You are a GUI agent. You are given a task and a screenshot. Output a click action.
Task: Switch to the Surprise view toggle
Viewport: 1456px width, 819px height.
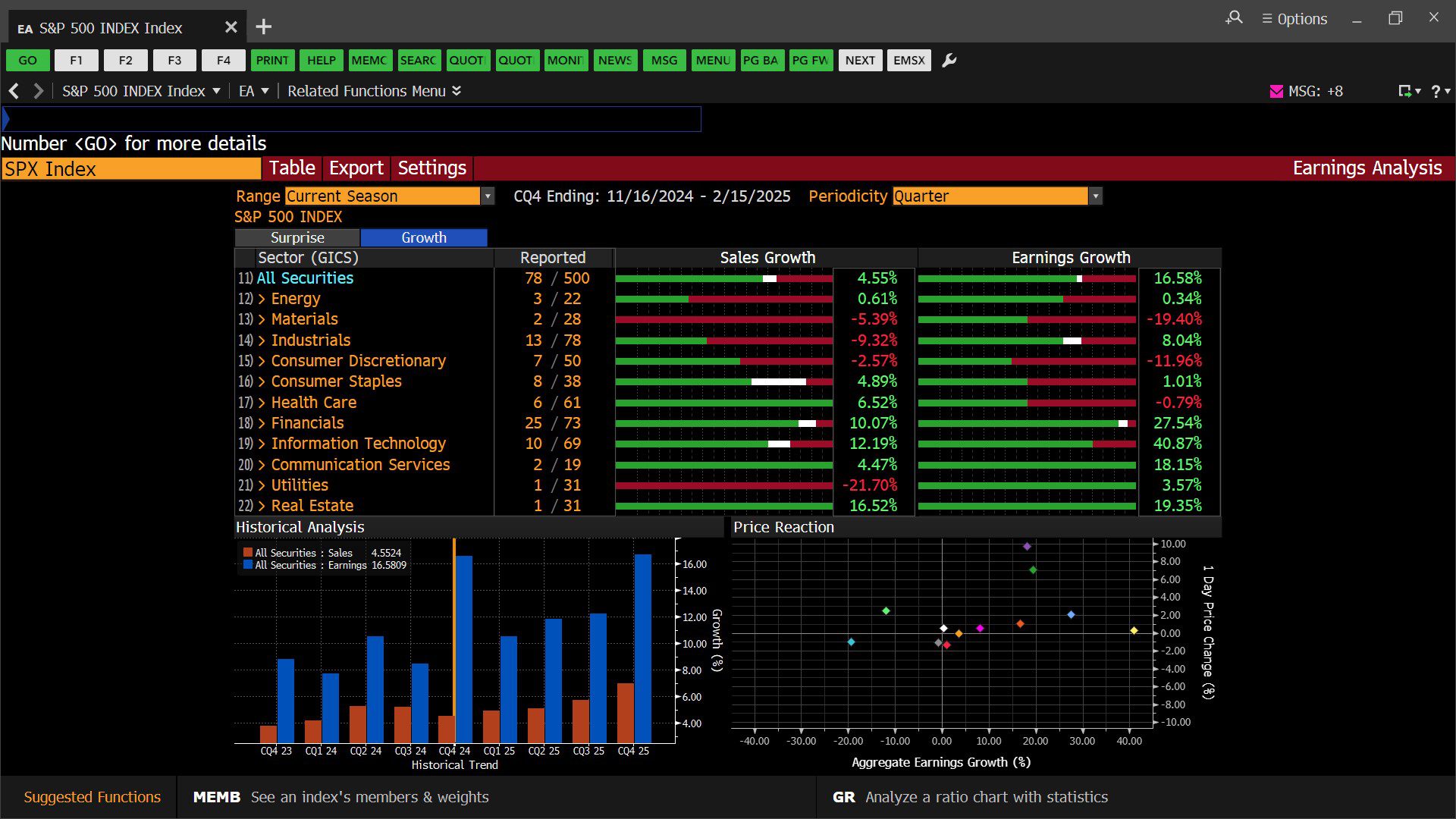[297, 237]
